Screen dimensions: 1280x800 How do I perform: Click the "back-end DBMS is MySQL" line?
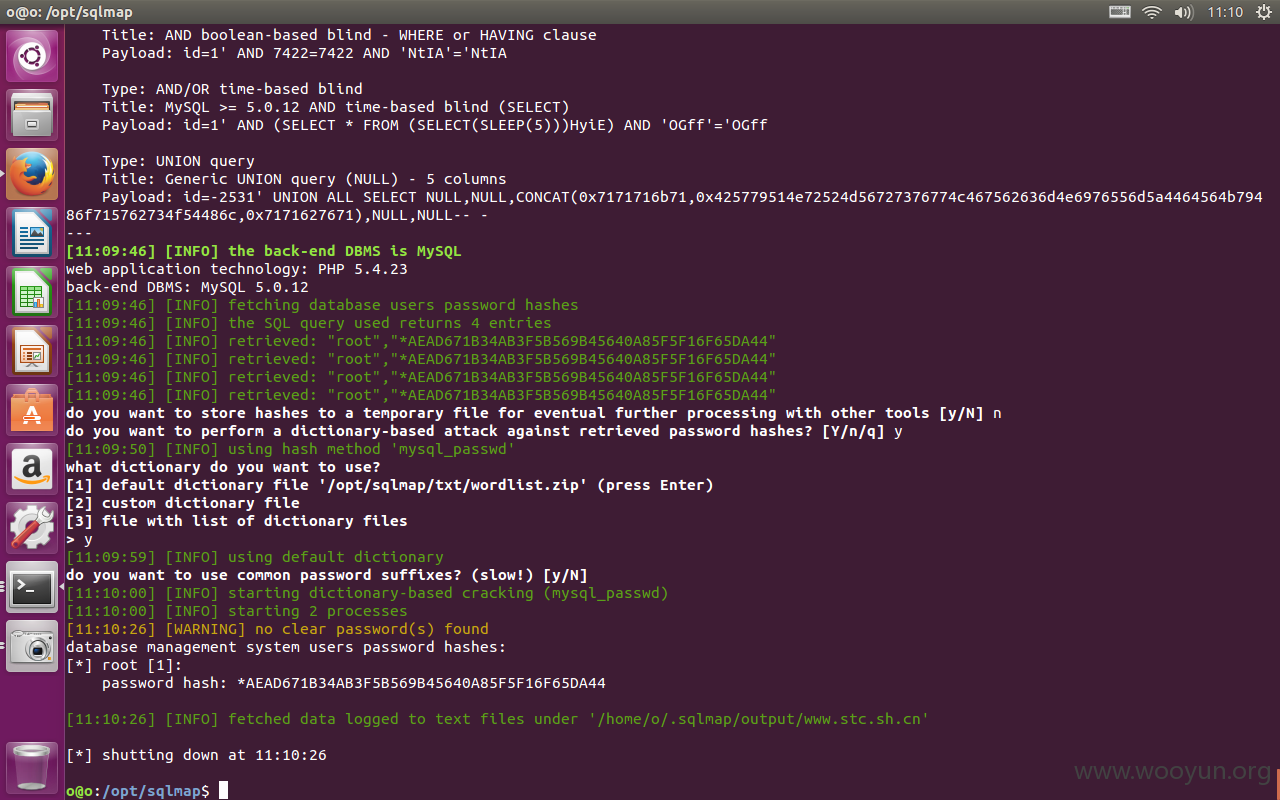coord(264,251)
